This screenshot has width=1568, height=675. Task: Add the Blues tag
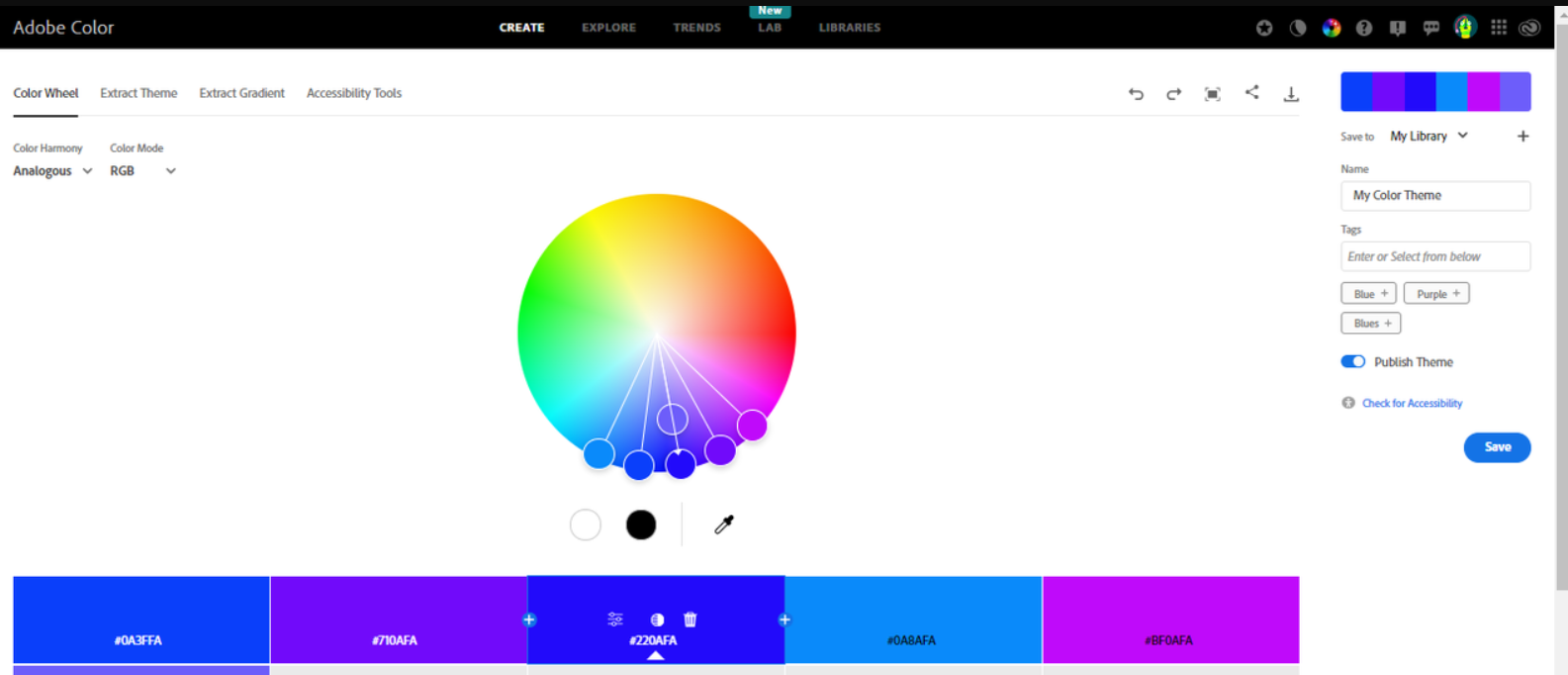click(x=1370, y=324)
